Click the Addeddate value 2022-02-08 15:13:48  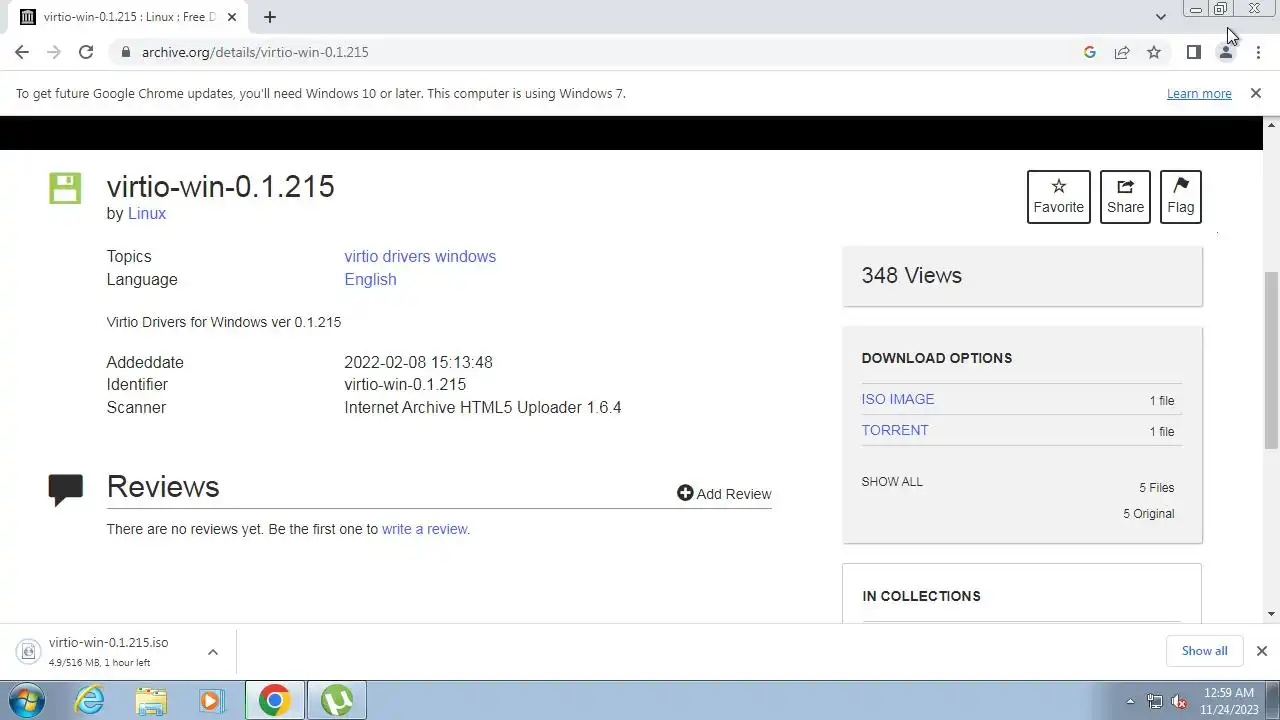click(418, 362)
